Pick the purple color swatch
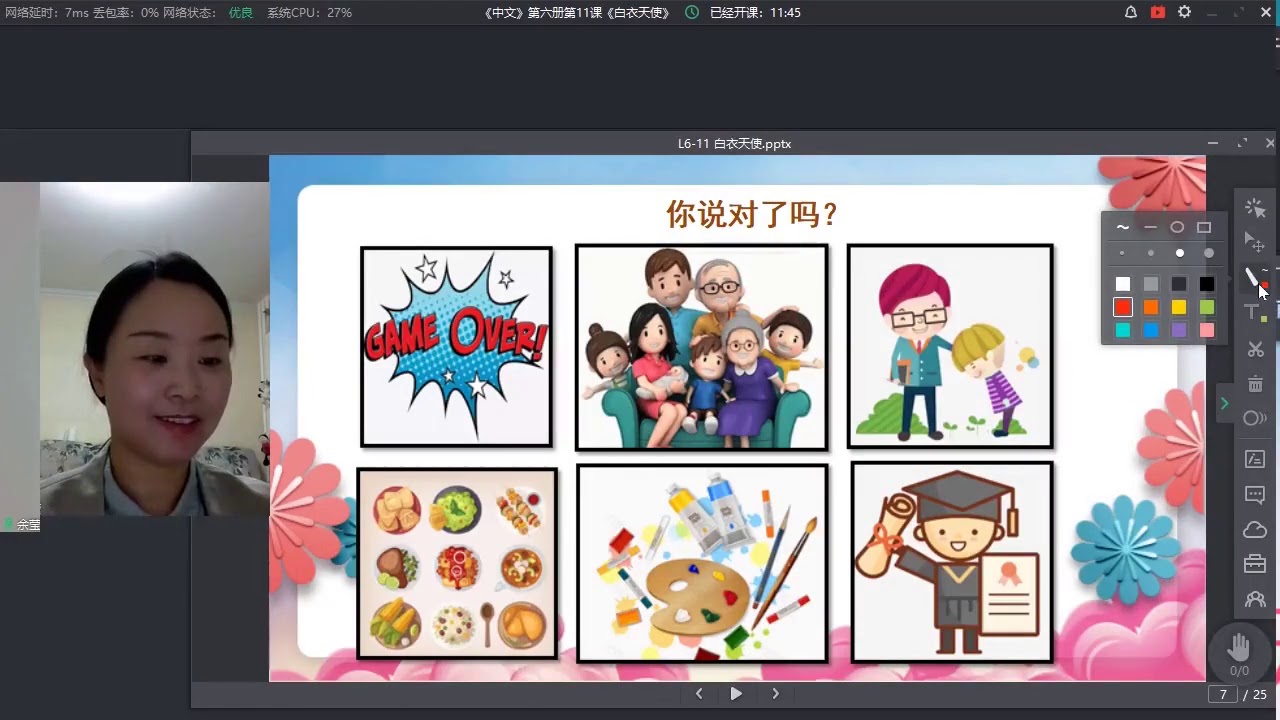1280x720 pixels. pyautogui.click(x=1179, y=330)
